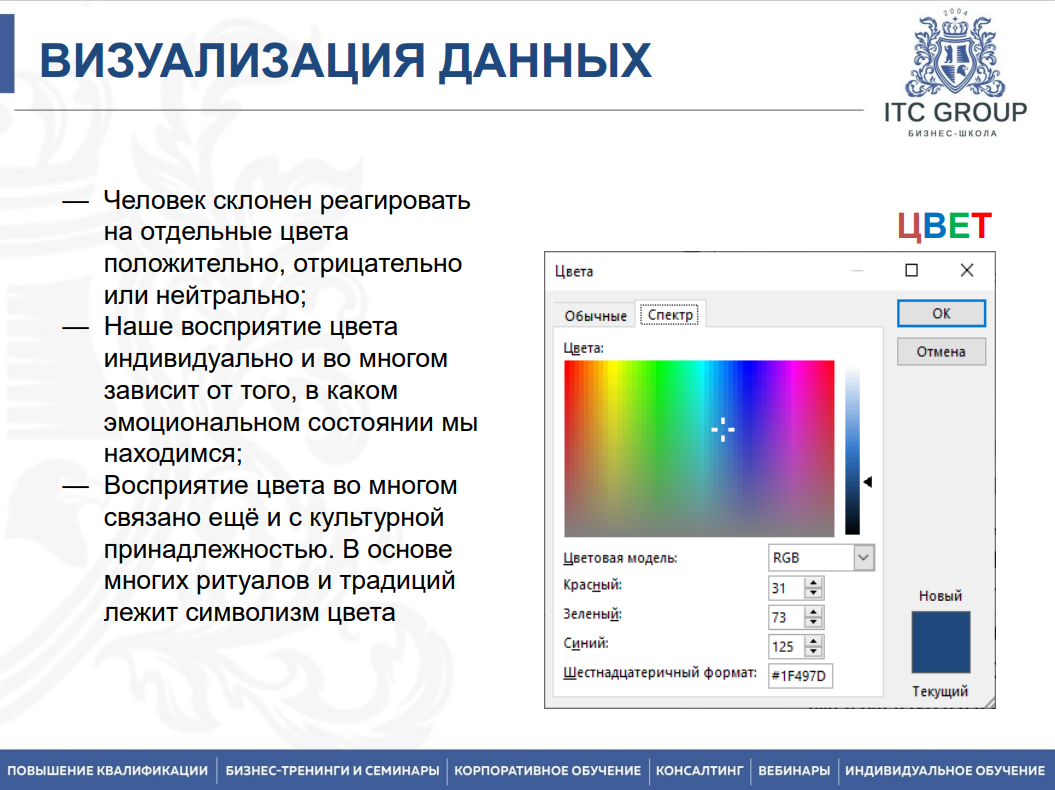The image size is (1055, 790).
Task: Open the КОНСАЛТИНГ section
Action: (x=699, y=771)
